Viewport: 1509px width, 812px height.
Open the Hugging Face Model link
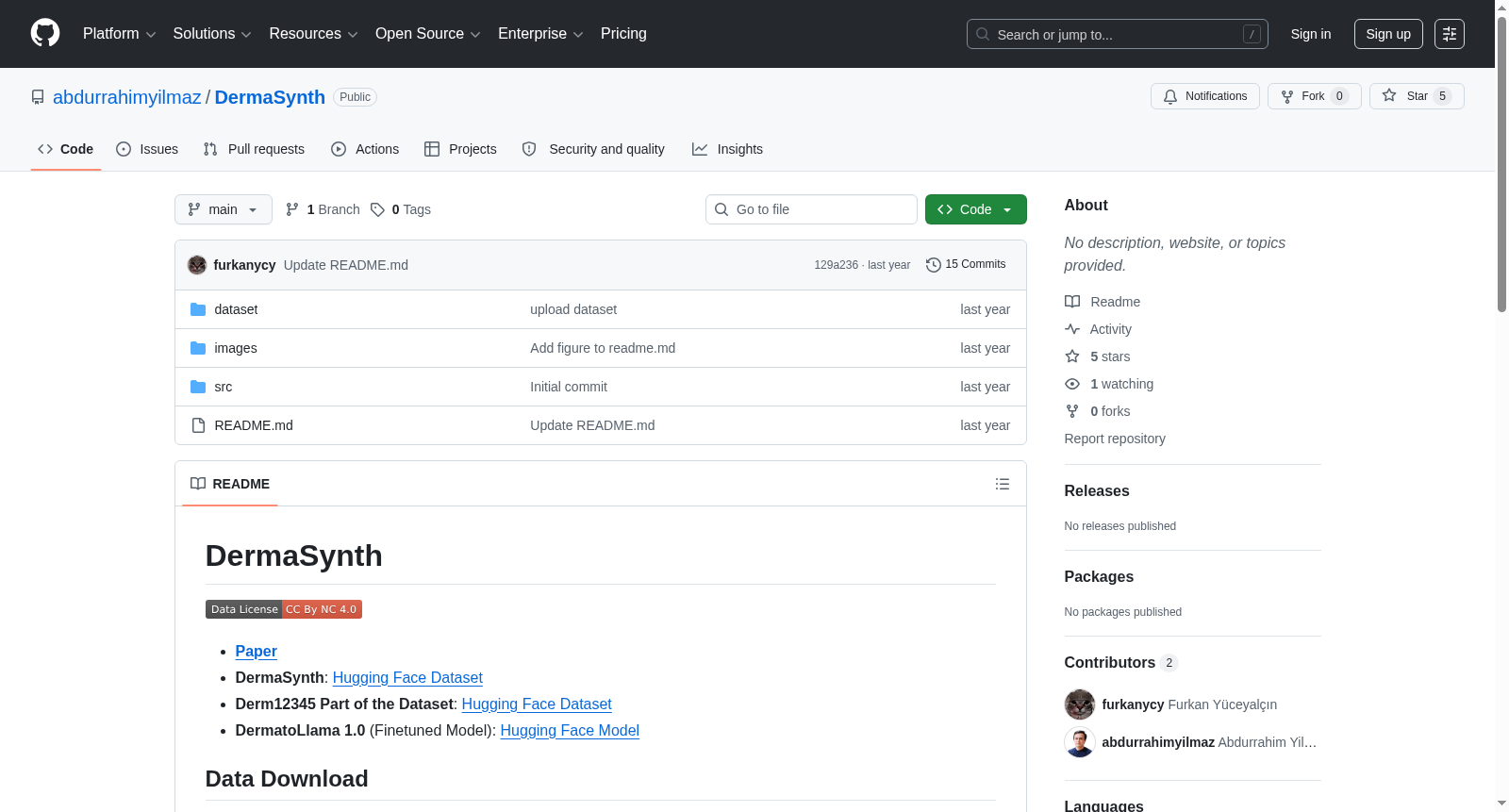click(570, 730)
